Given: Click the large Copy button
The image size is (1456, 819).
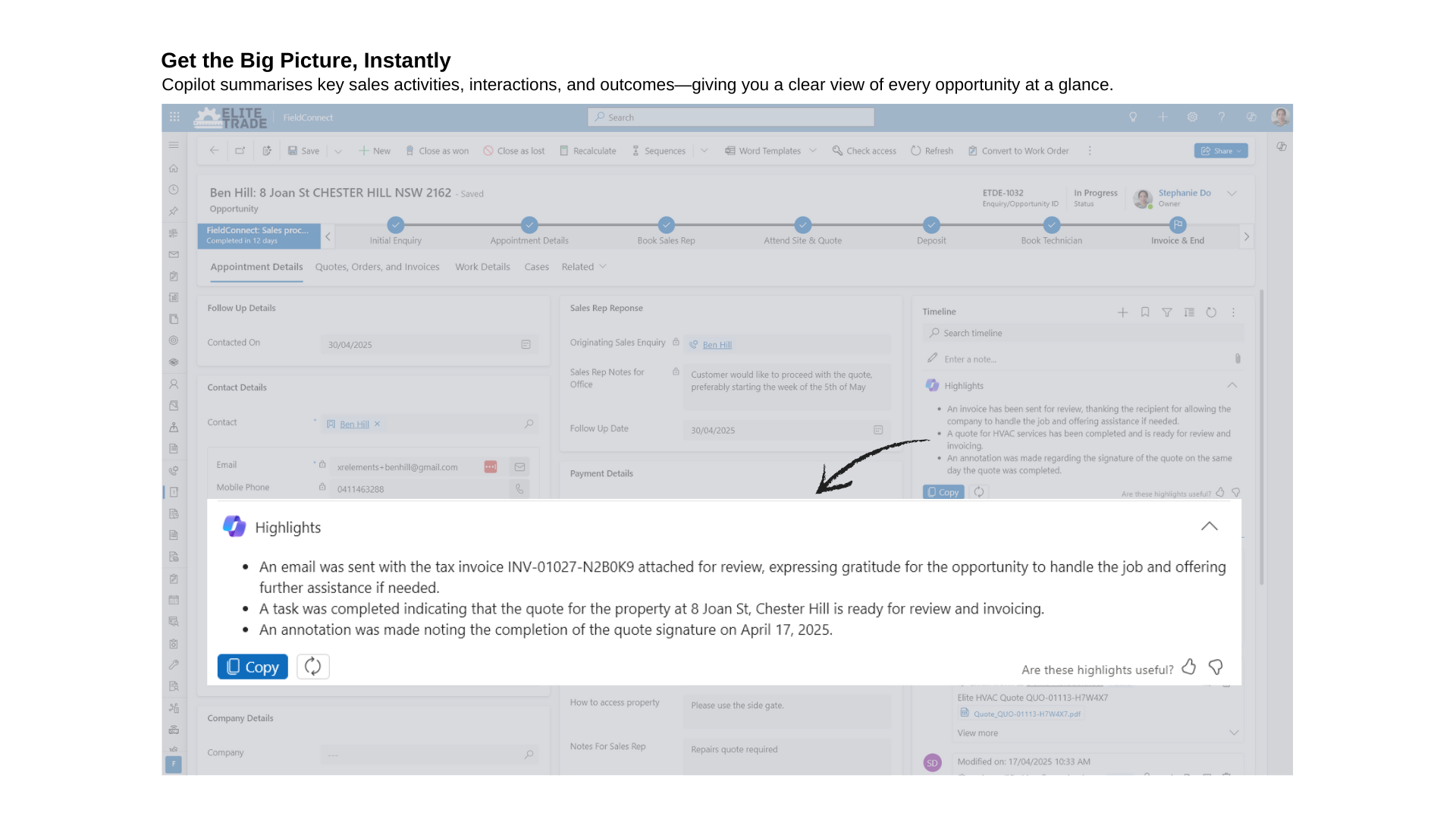Looking at the screenshot, I should pos(253,667).
